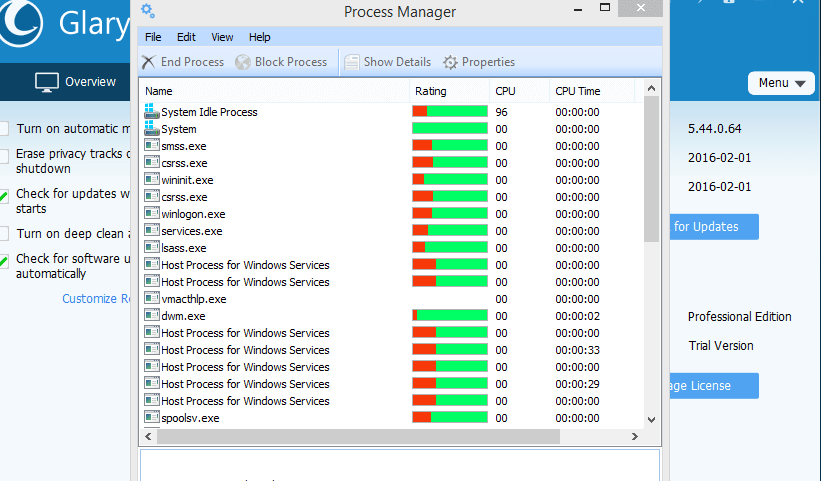
Task: Click the vertical scrollbar thumb
Action: (x=651, y=169)
